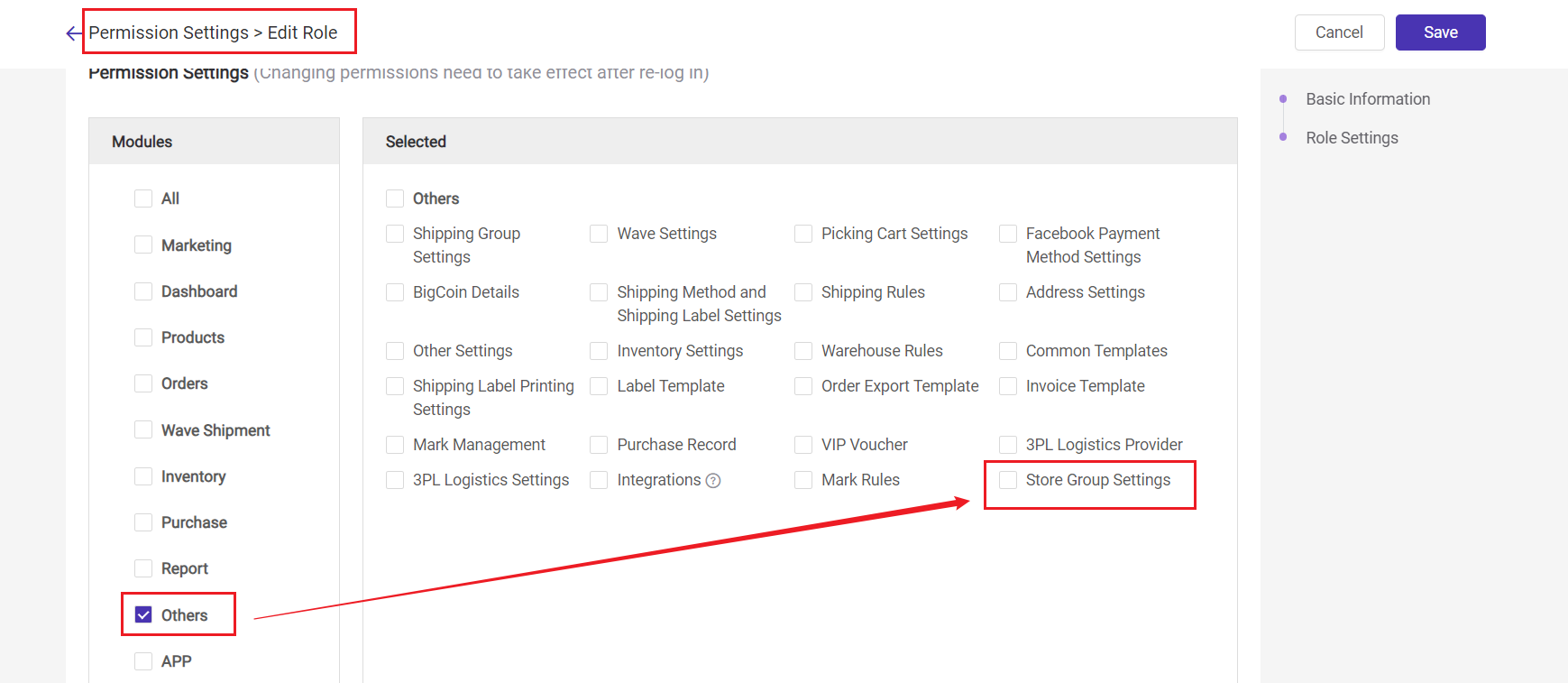Jump to the Basic Information section
Image resolution: width=1568 pixels, height=683 pixels.
1368,99
